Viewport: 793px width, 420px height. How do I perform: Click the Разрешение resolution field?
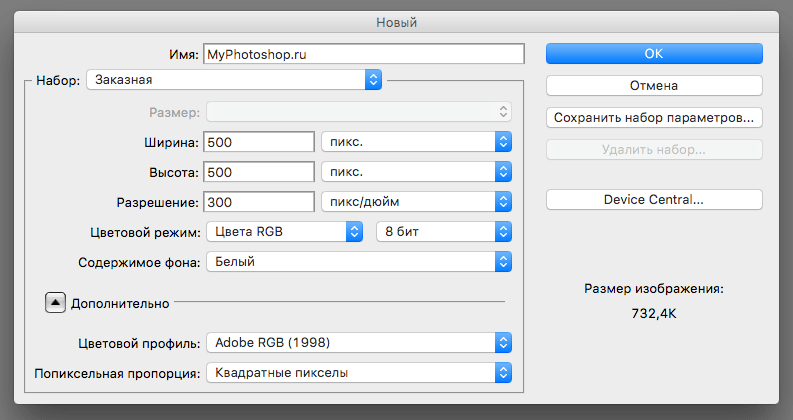[x=259, y=202]
